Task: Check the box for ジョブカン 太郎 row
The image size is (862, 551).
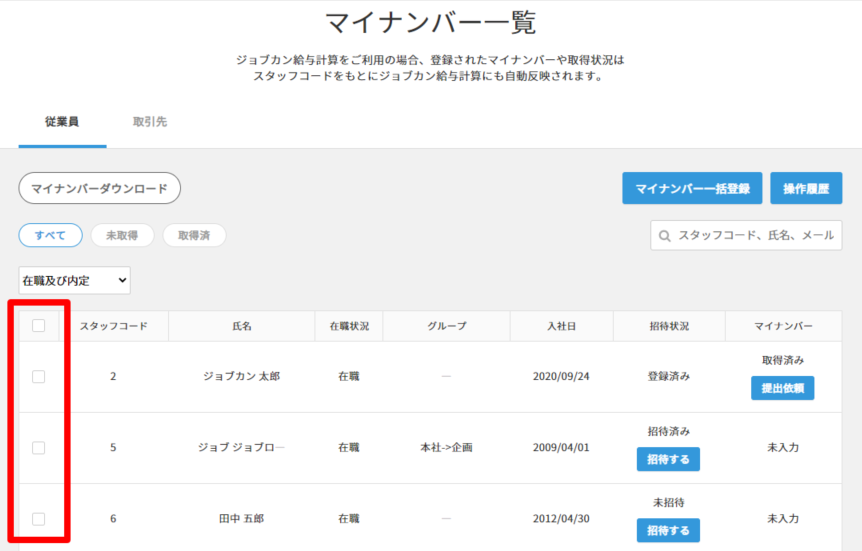Action: tap(39, 377)
